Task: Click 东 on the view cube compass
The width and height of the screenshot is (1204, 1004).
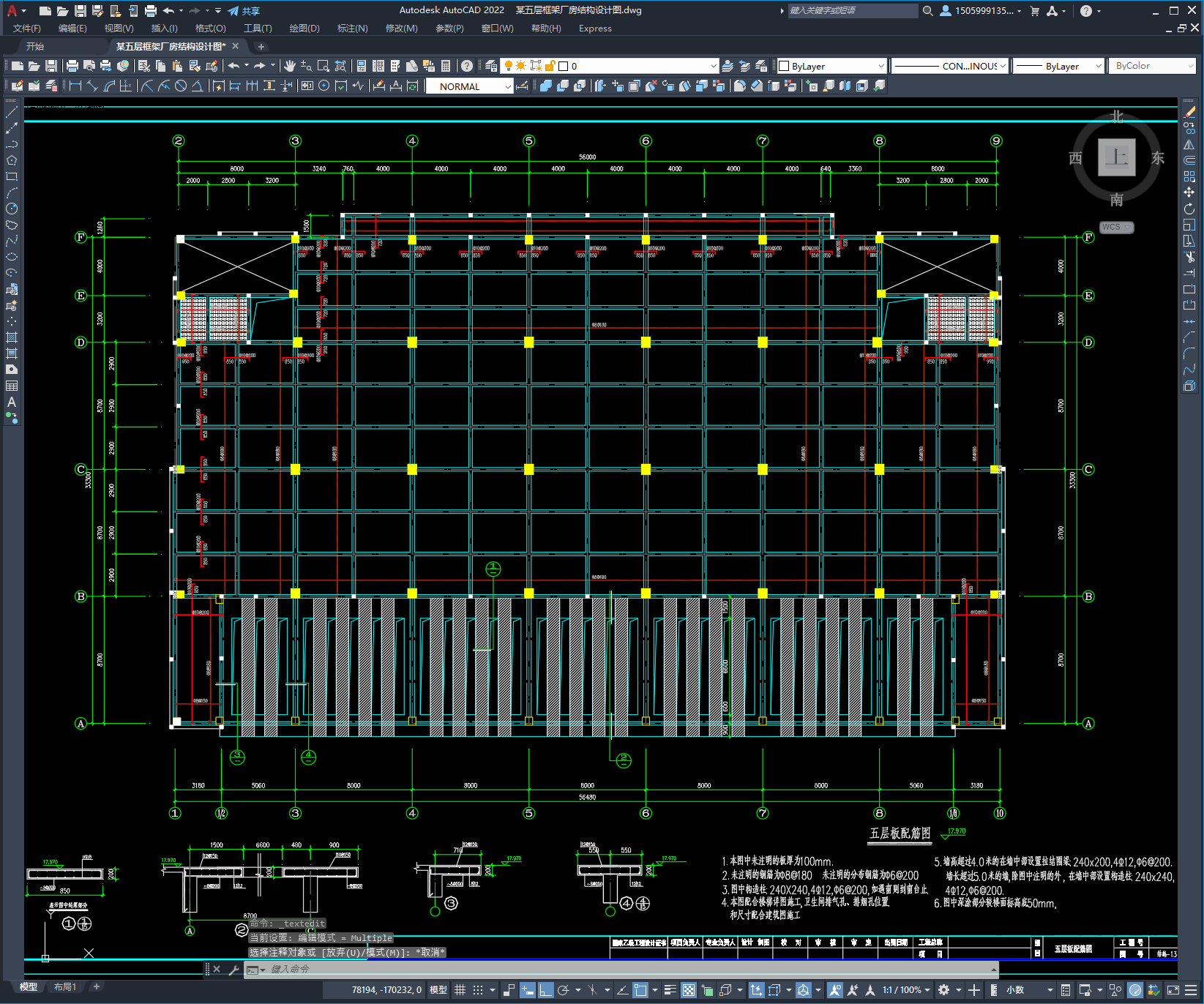Action: click(1157, 158)
